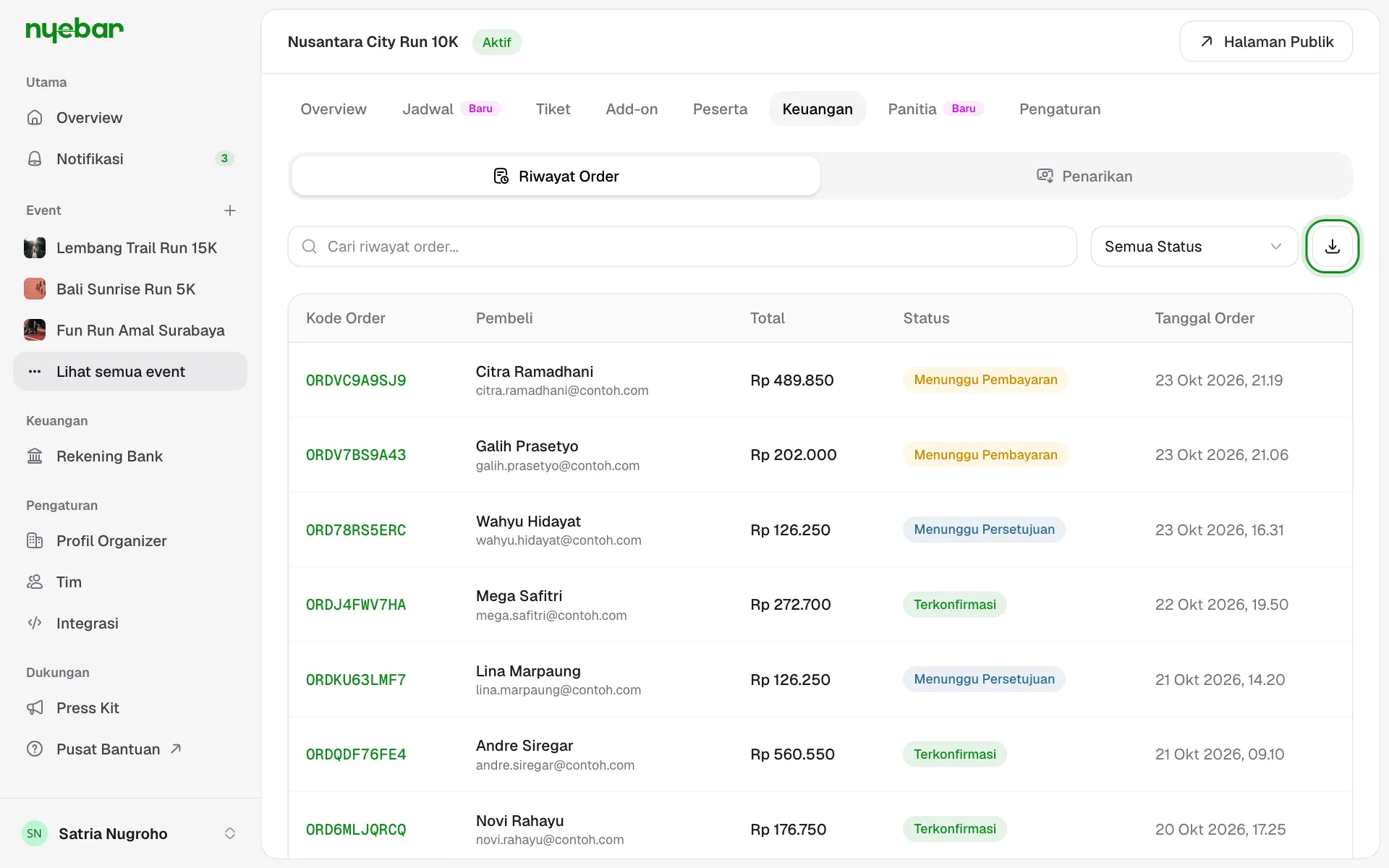Click the SN user avatar
Screen dimensions: 1389x868
[35, 833]
